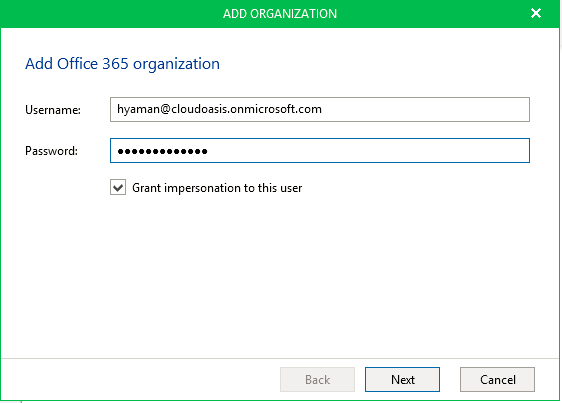
Task: Click the green title bar background
Action: 108,14
